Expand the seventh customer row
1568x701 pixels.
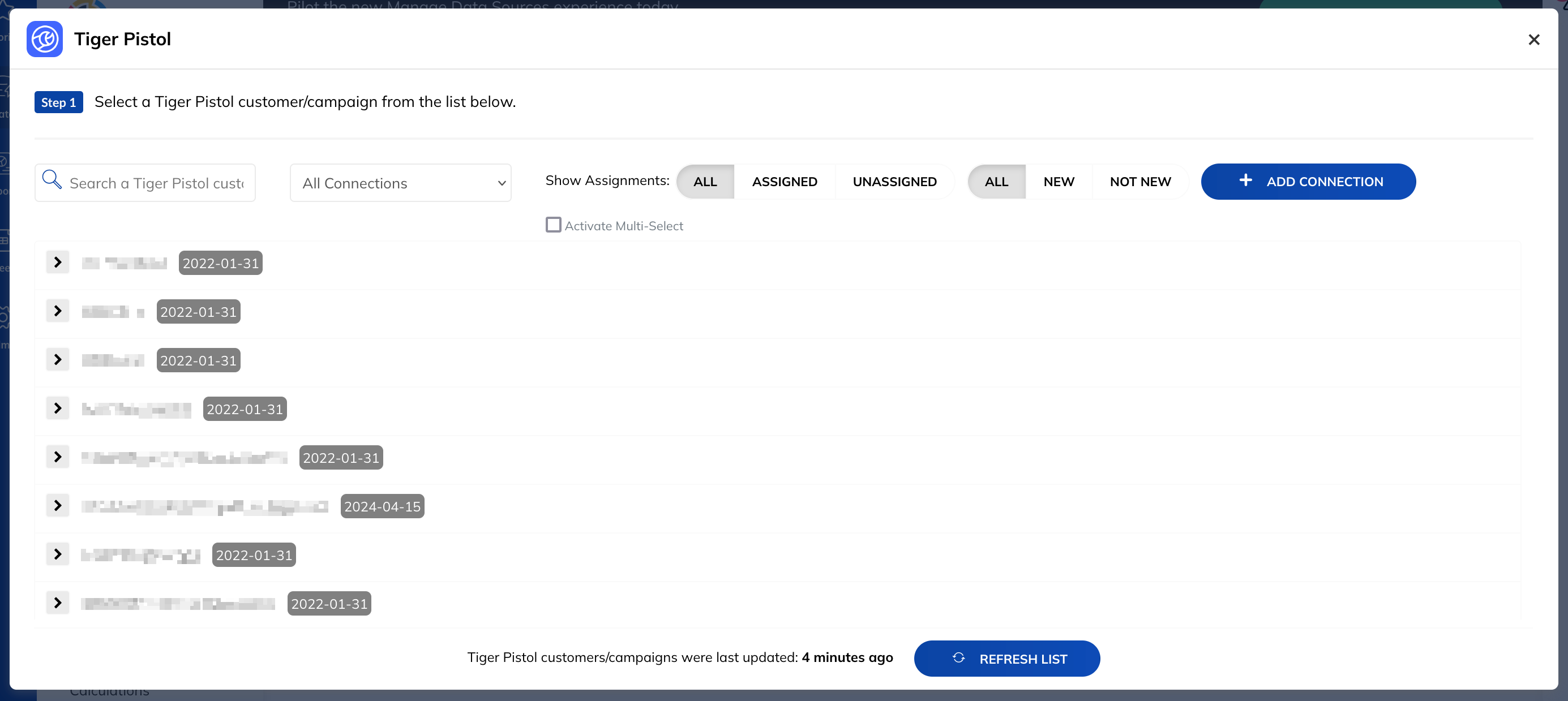[x=57, y=554]
